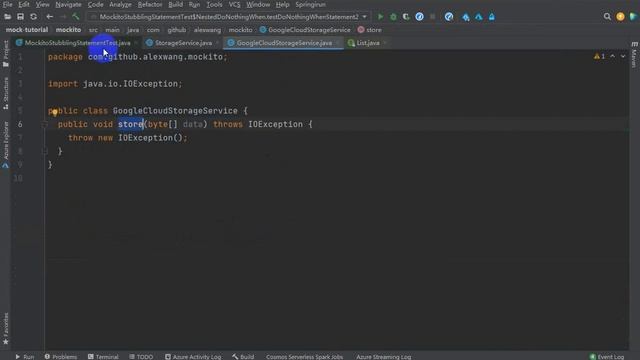
Task: Open the VCS menu
Action: (234, 4)
